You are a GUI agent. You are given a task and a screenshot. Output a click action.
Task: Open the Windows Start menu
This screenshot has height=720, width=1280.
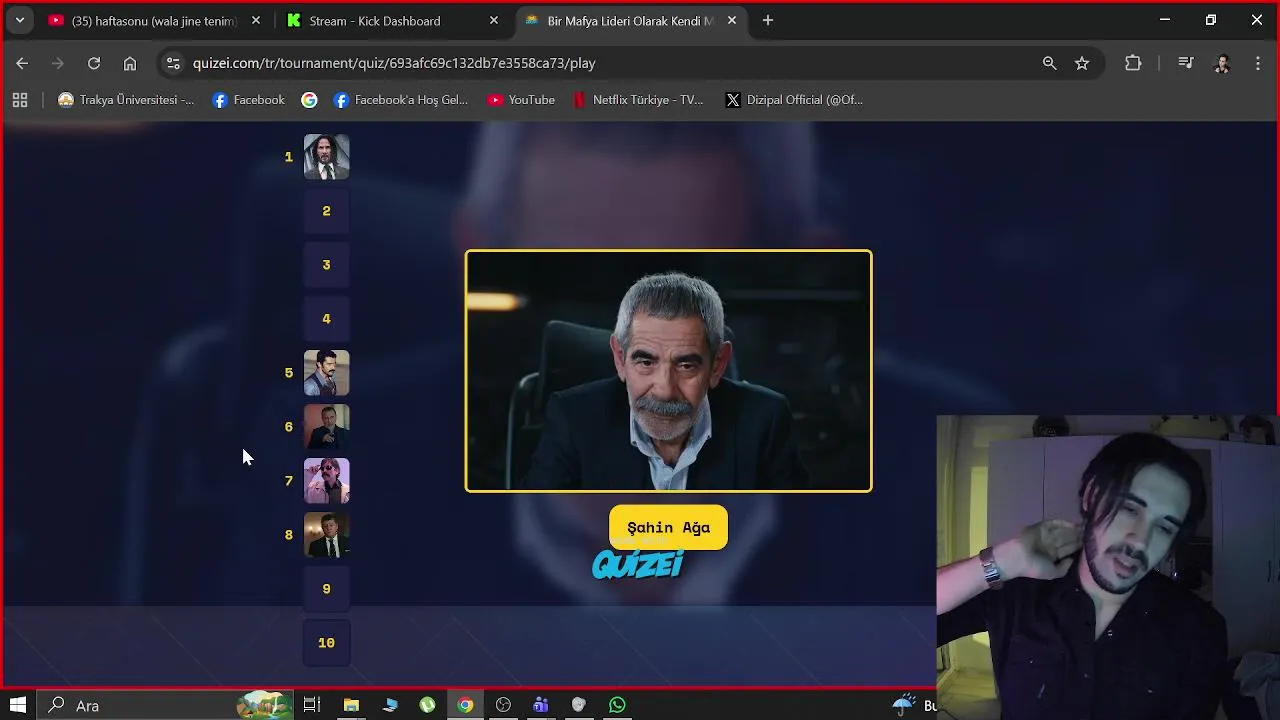[x=18, y=705]
